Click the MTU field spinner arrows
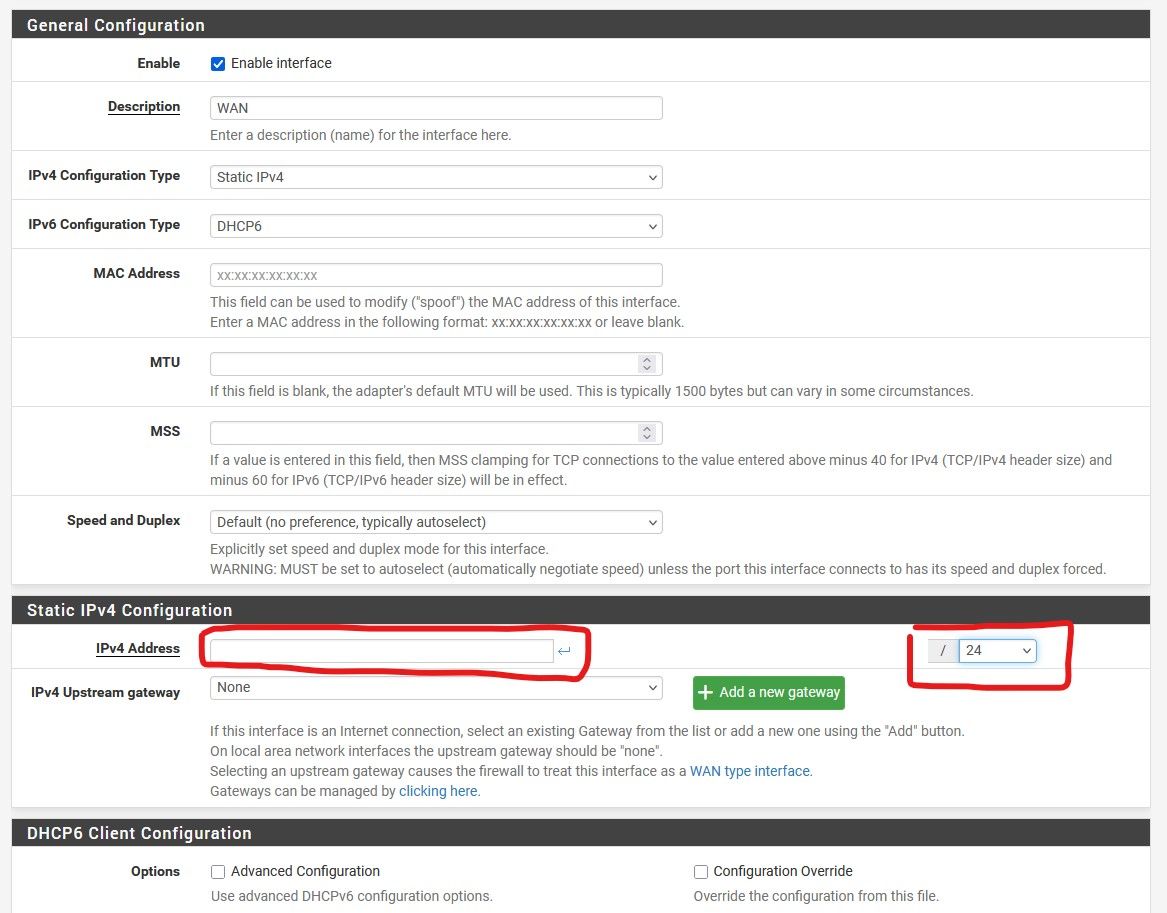This screenshot has height=913, width=1167. point(647,364)
